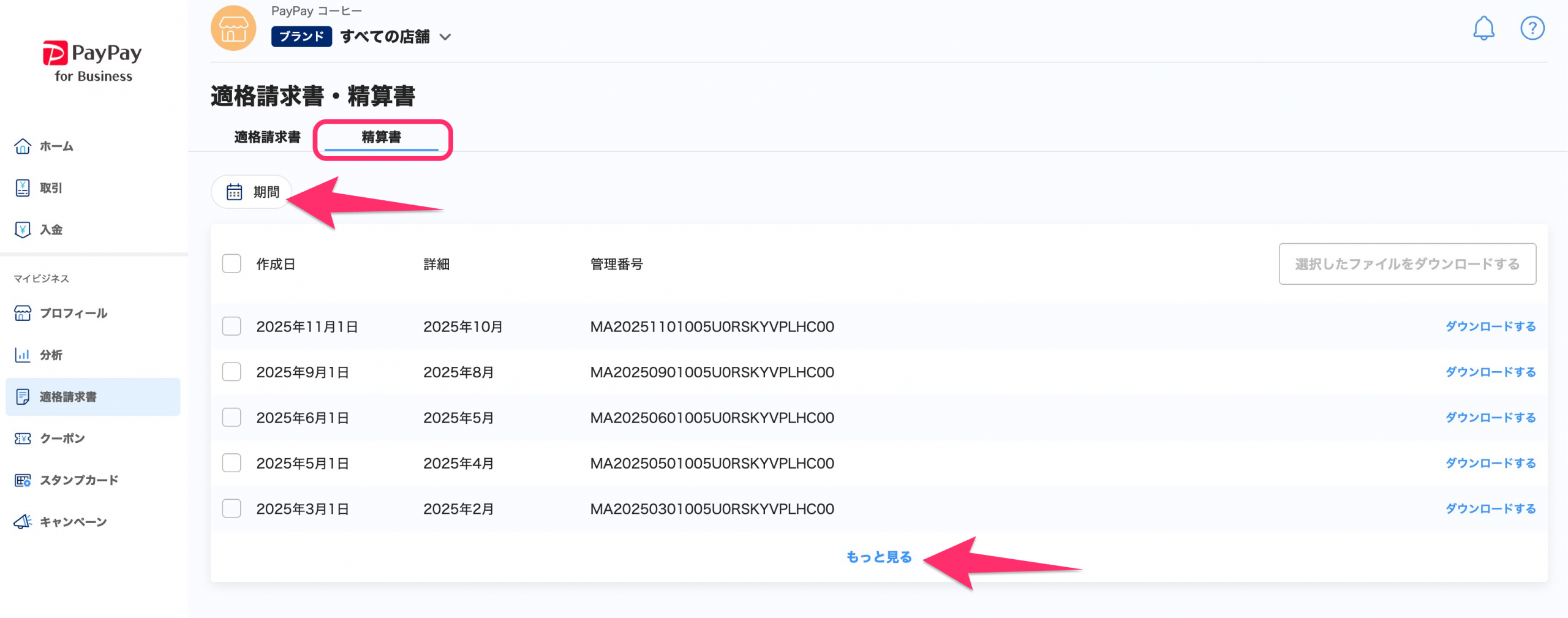Image resolution: width=1568 pixels, height=618 pixels.
Task: Open the 期間 period filter
Action: click(x=252, y=192)
